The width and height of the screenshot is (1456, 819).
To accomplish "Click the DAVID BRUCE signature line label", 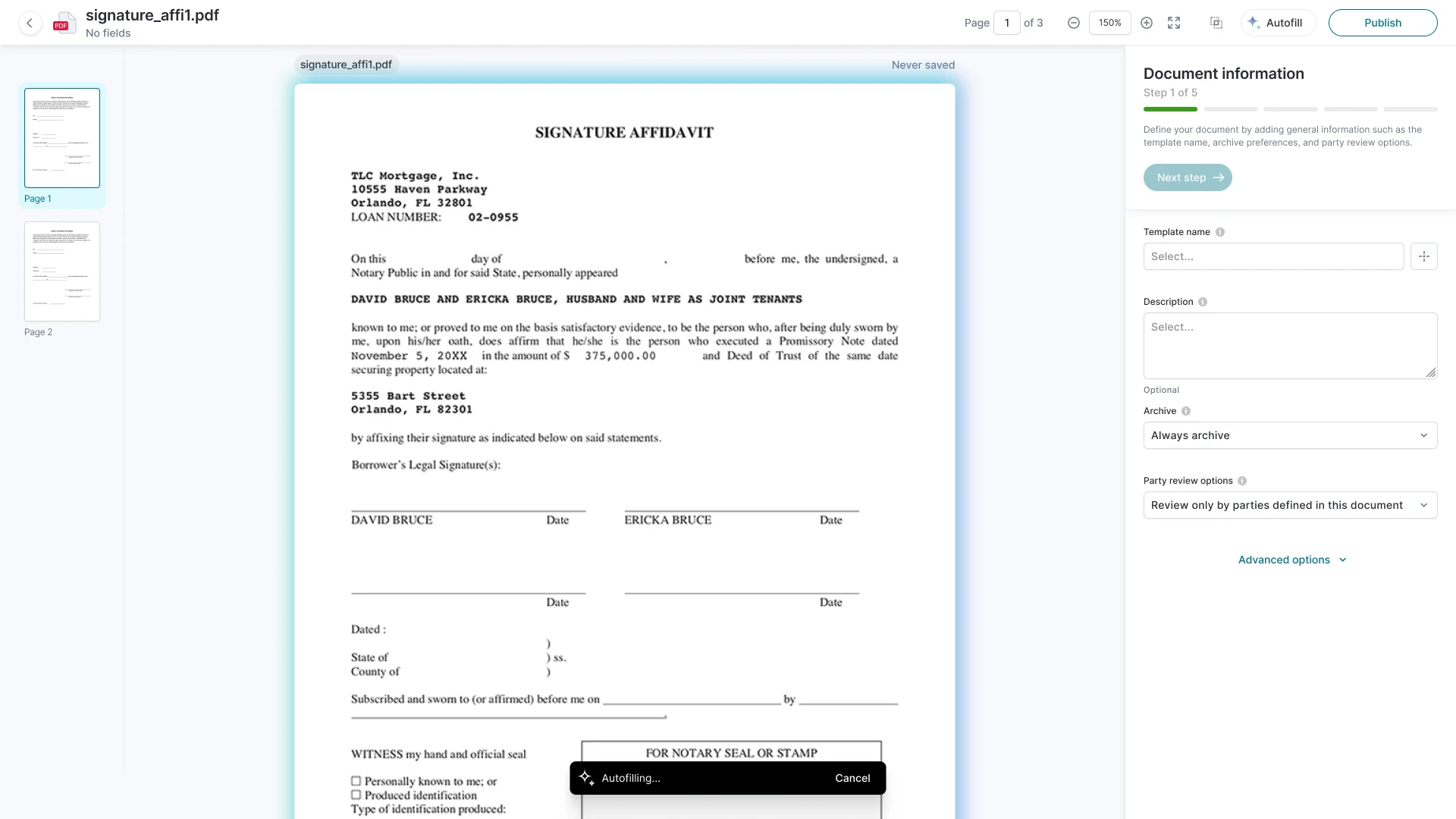I will pos(391,520).
